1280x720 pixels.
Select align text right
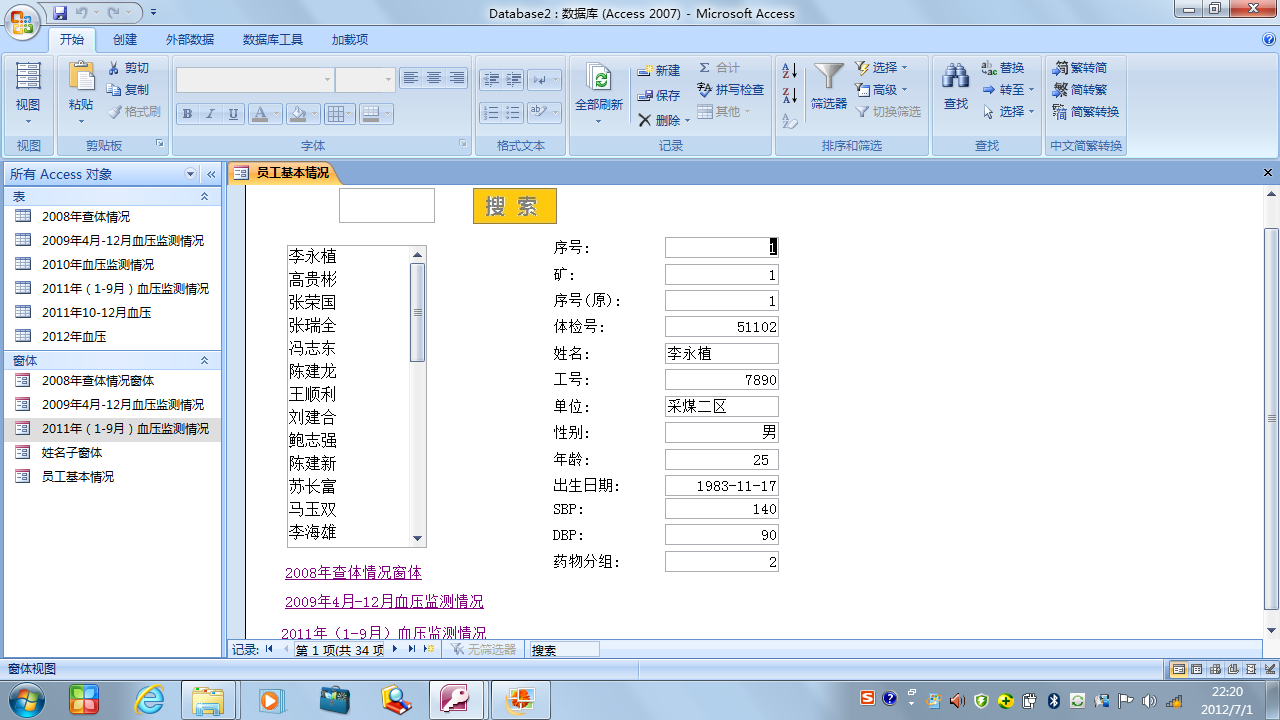pyautogui.click(x=457, y=78)
